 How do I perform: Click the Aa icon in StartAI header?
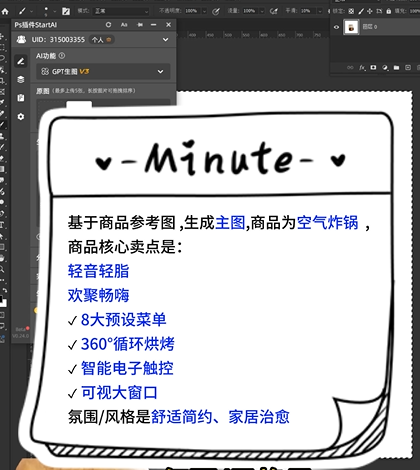(124, 25)
